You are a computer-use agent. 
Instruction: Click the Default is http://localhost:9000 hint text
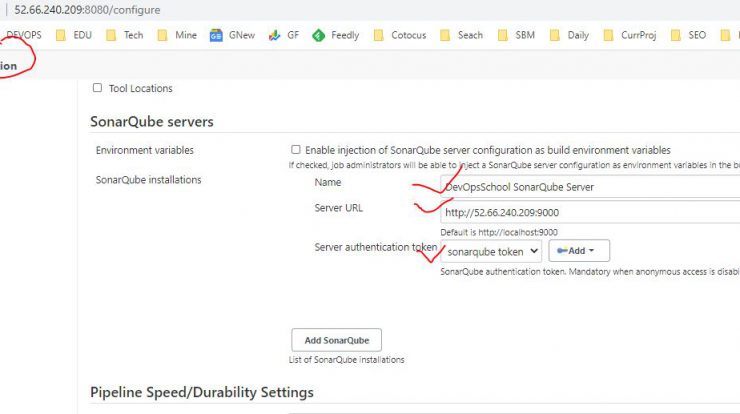pyautogui.click(x=499, y=232)
